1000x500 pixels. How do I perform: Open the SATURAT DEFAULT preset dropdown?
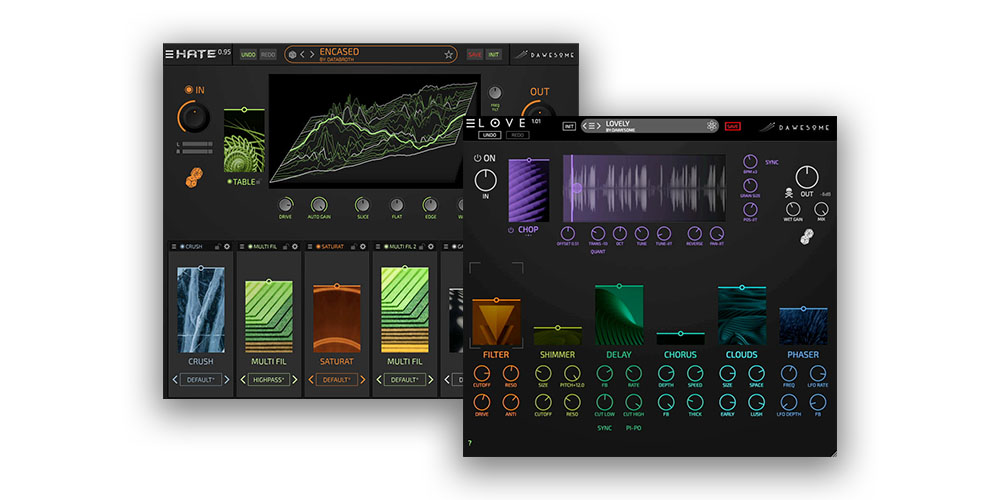(x=337, y=380)
